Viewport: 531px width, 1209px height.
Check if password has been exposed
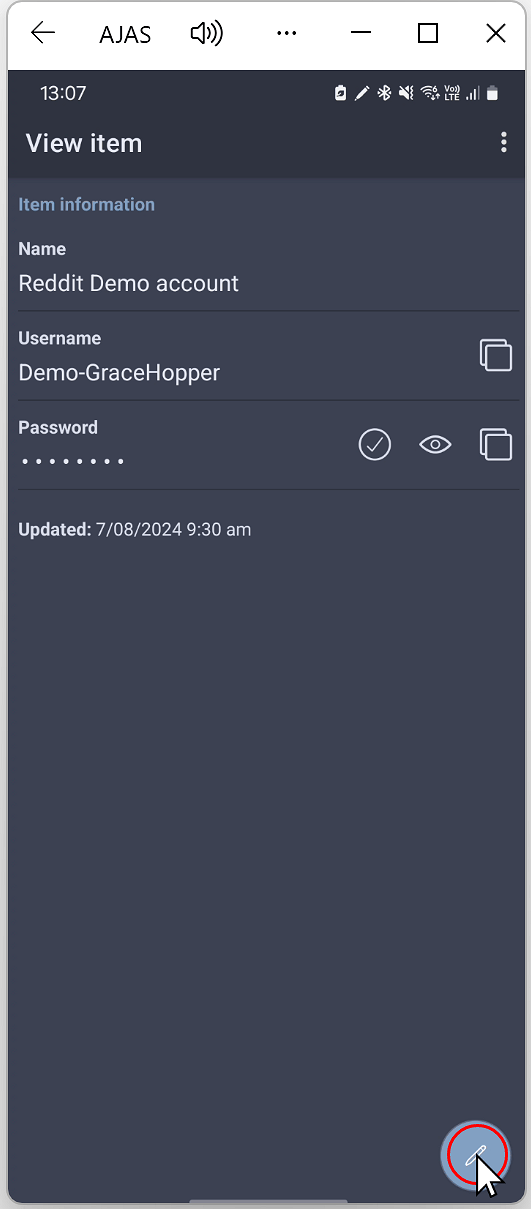(x=375, y=444)
